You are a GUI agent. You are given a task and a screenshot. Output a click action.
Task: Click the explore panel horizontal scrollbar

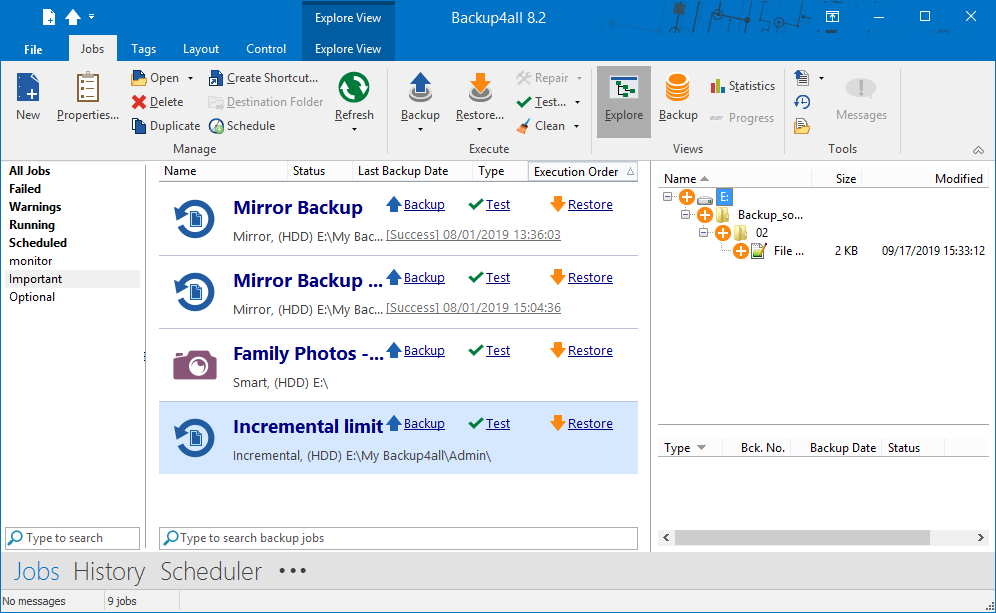[x=802, y=537]
